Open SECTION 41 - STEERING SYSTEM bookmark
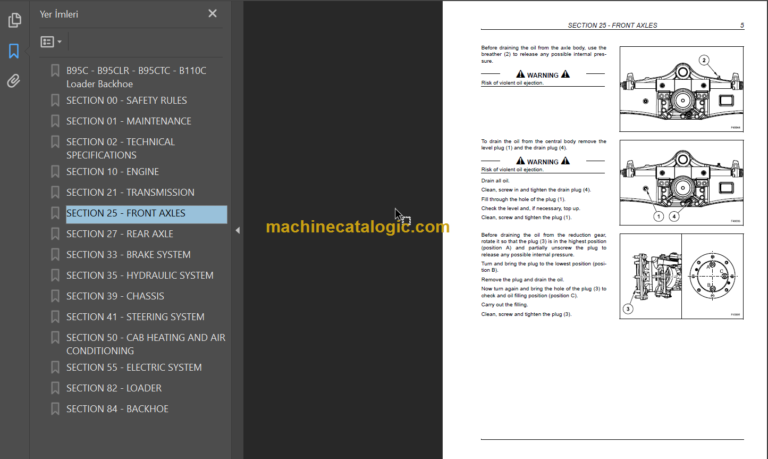The height and width of the screenshot is (459, 768). [135, 317]
